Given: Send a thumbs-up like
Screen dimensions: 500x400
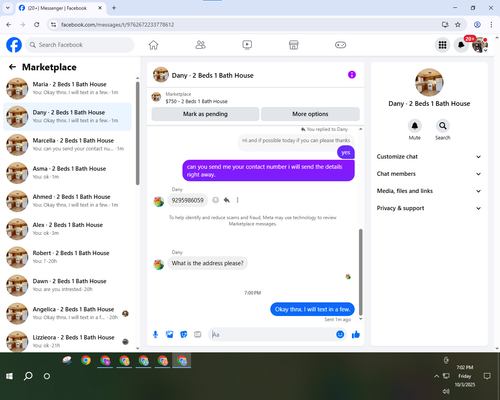Looking at the screenshot, I should [x=356, y=334].
